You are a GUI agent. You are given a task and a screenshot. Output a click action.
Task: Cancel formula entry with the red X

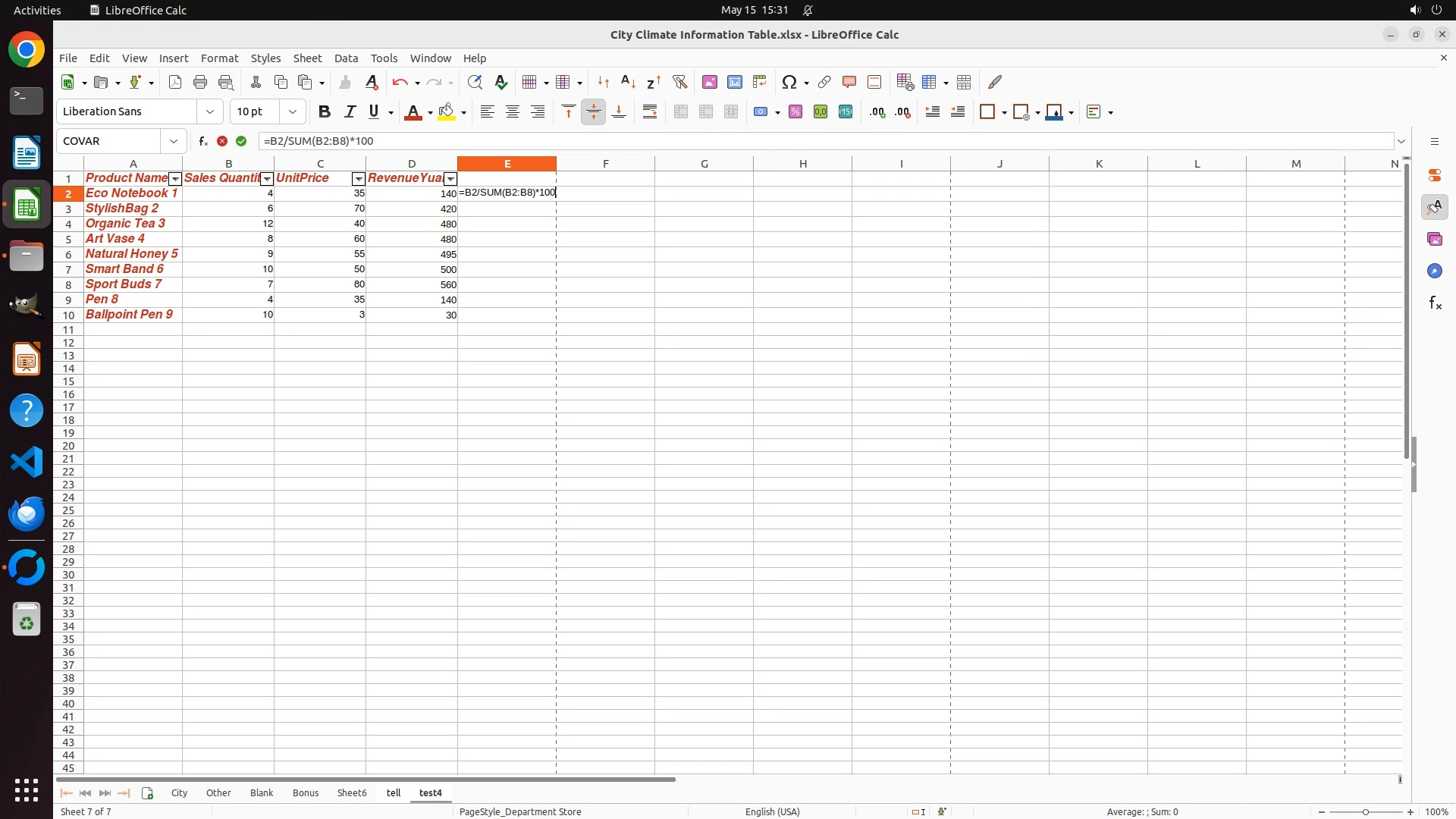pyautogui.click(x=222, y=141)
